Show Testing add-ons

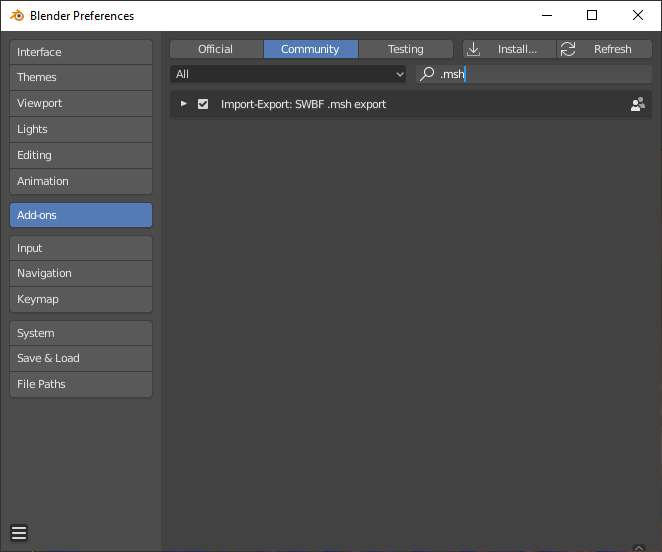(406, 49)
